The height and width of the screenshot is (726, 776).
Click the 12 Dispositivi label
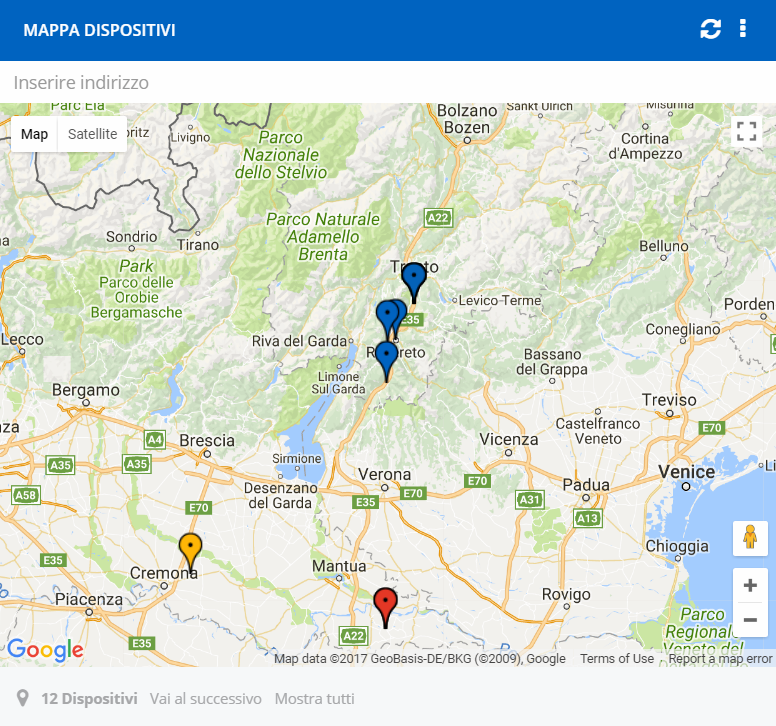90,699
